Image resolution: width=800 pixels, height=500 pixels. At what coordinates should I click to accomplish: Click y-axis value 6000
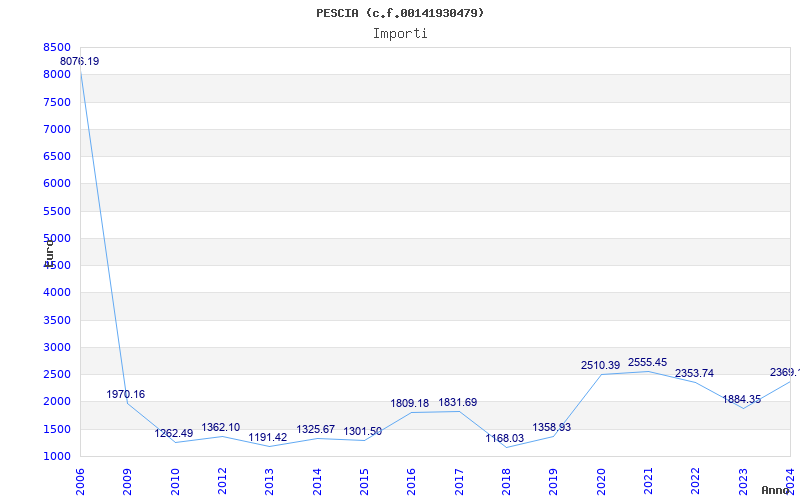click(57, 183)
